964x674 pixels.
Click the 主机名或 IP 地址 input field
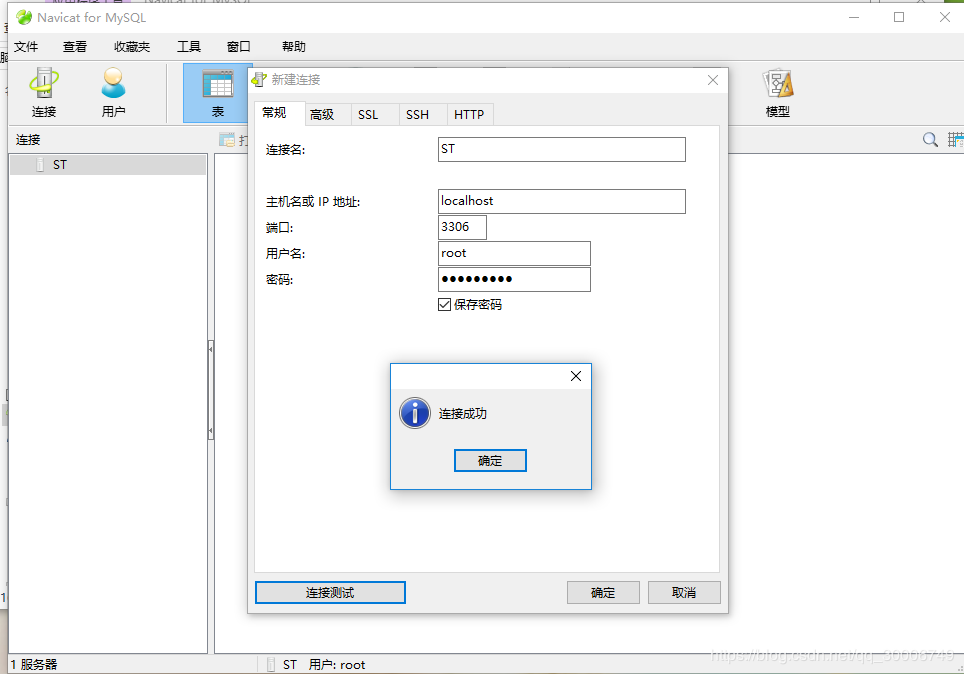[x=561, y=201]
